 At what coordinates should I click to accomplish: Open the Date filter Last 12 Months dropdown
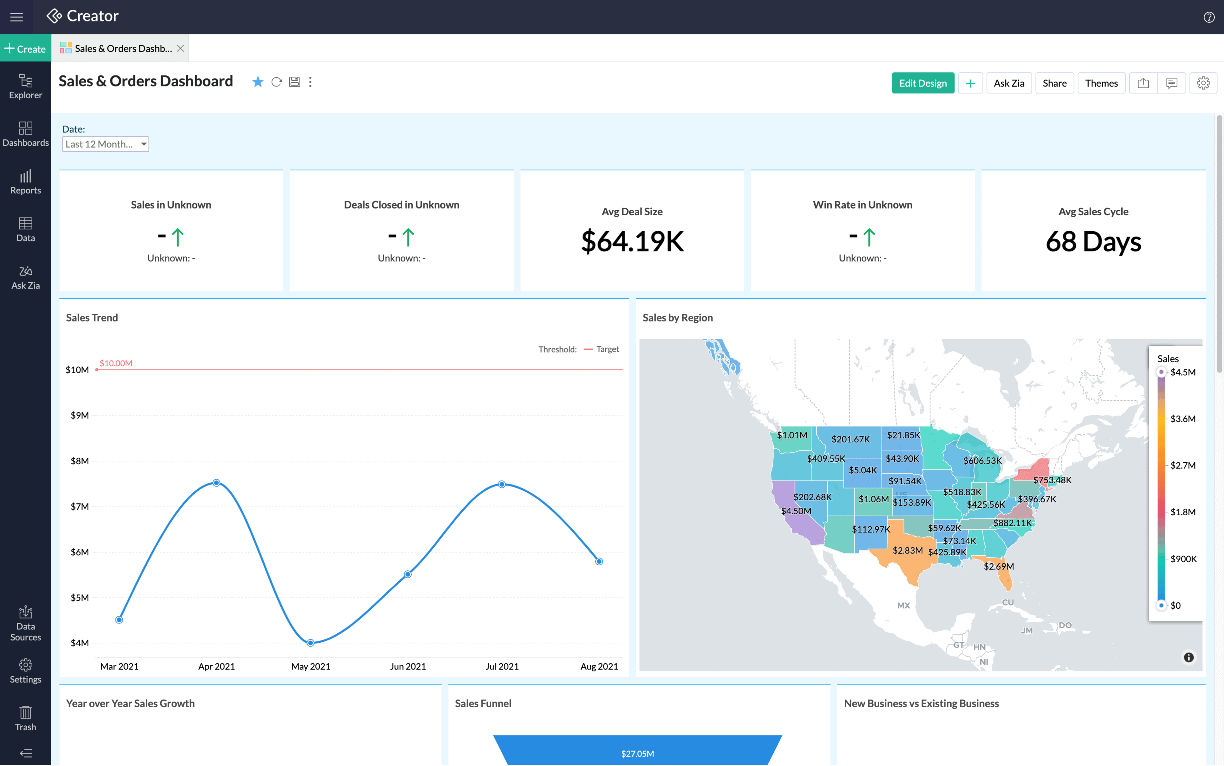[105, 143]
